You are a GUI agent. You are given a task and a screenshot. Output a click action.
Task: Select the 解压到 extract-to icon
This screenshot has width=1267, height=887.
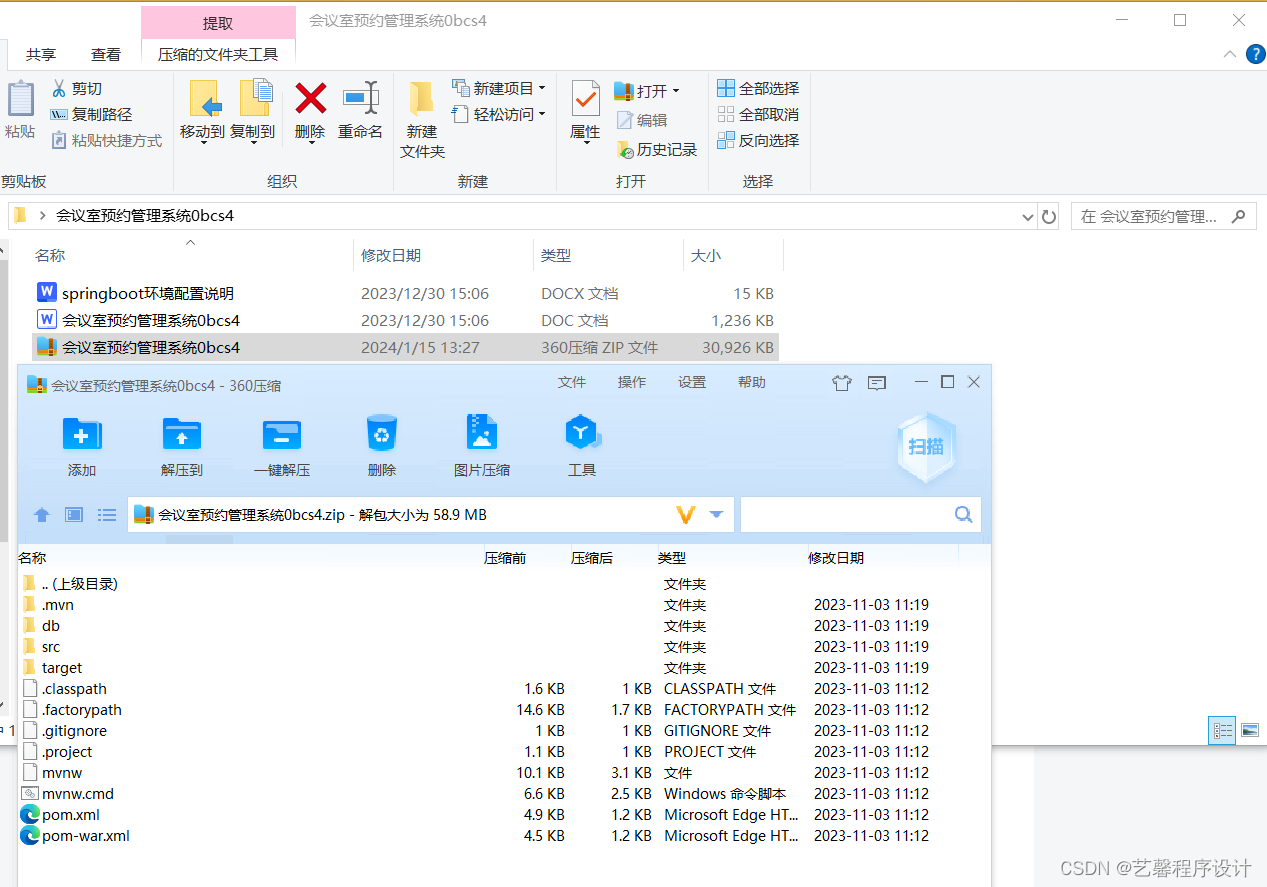point(181,444)
